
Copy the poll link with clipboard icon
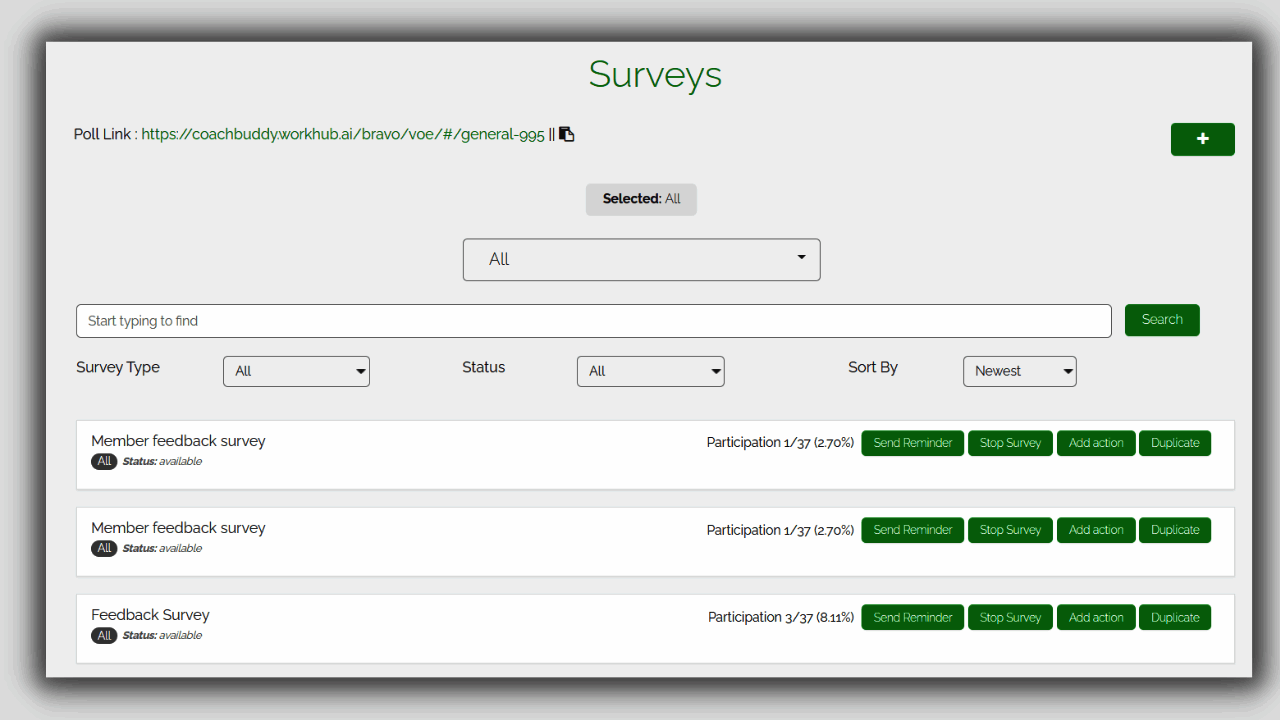(x=567, y=134)
